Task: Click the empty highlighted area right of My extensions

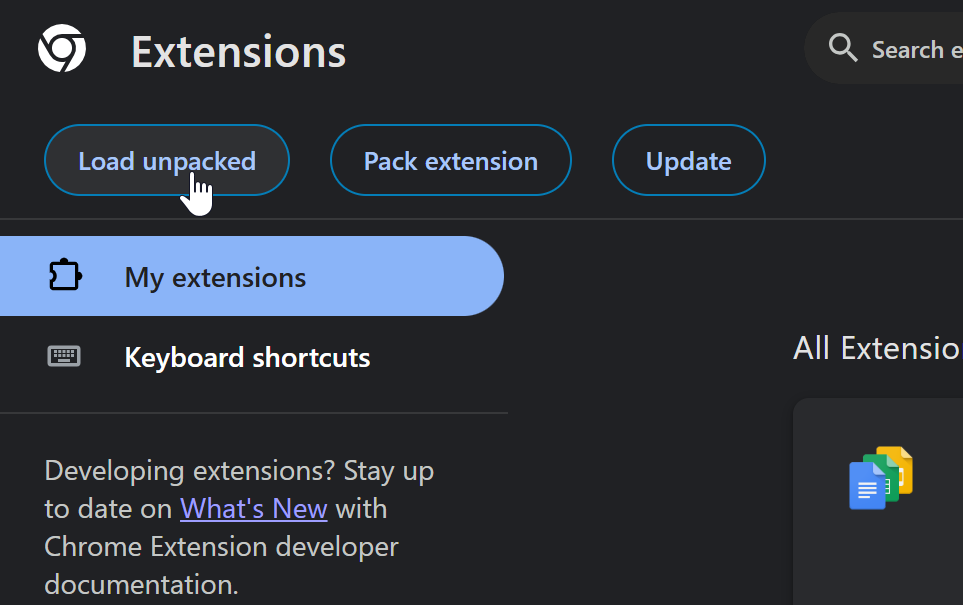Action: 410,277
